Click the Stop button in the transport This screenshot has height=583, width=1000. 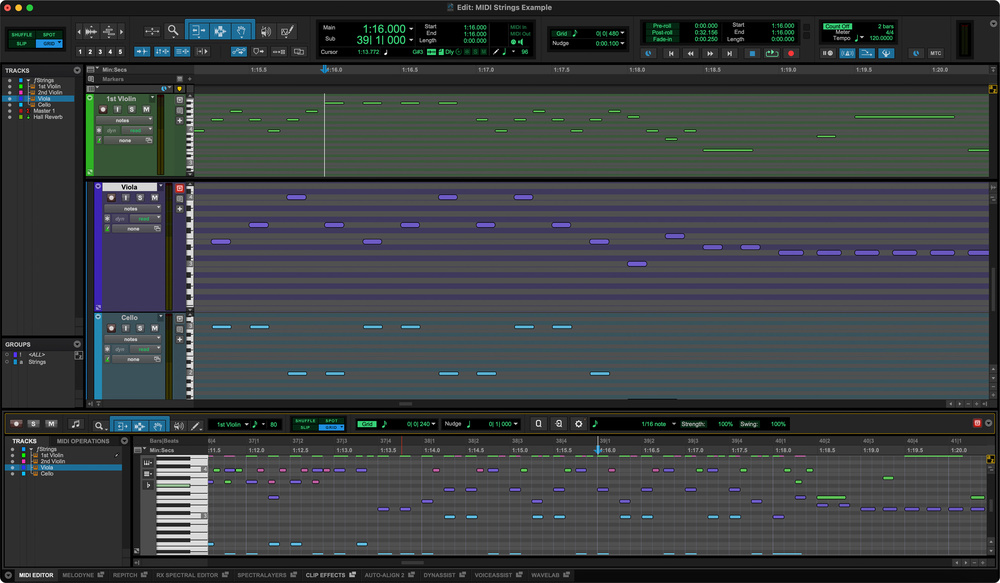[x=752, y=54]
